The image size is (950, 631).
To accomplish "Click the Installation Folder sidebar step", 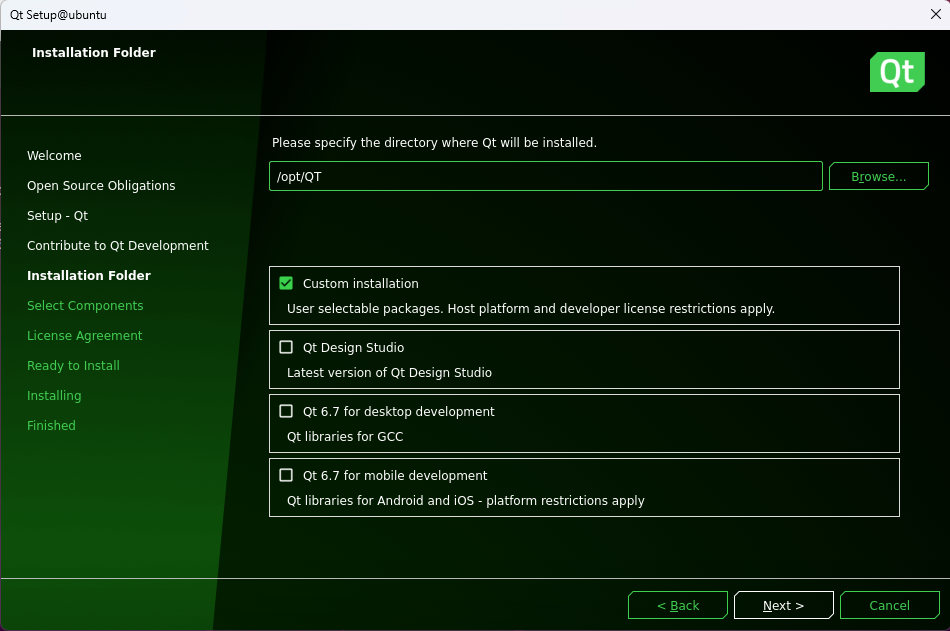I will pos(89,276).
